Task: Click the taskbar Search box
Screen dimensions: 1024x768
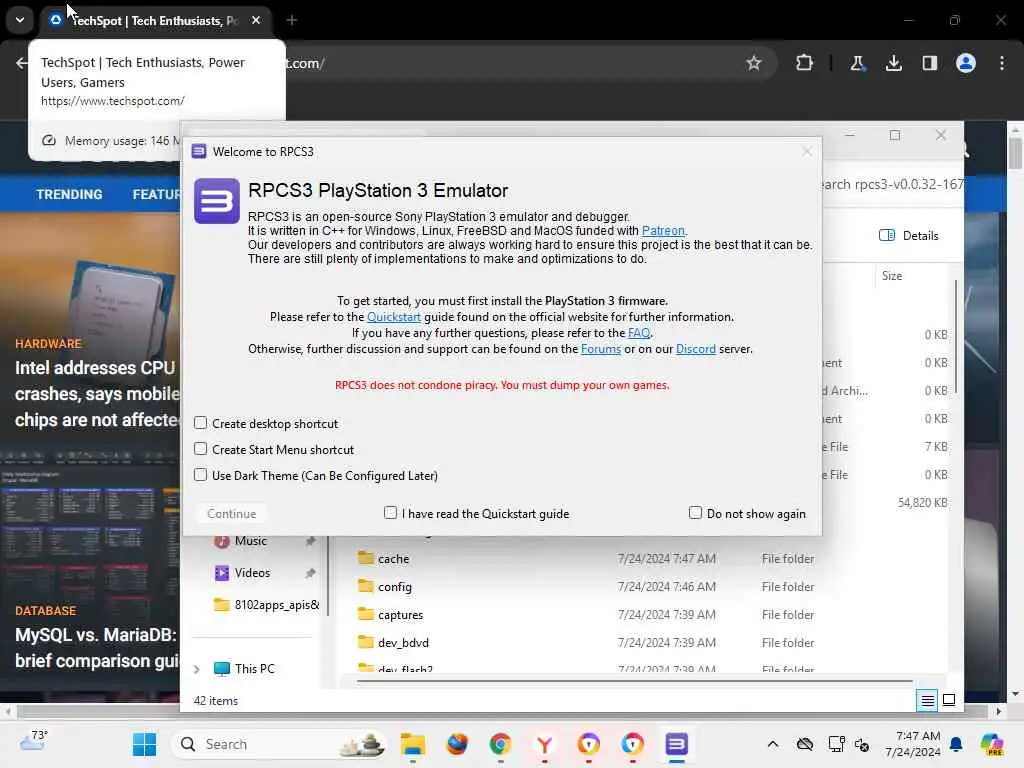Action: [278, 744]
